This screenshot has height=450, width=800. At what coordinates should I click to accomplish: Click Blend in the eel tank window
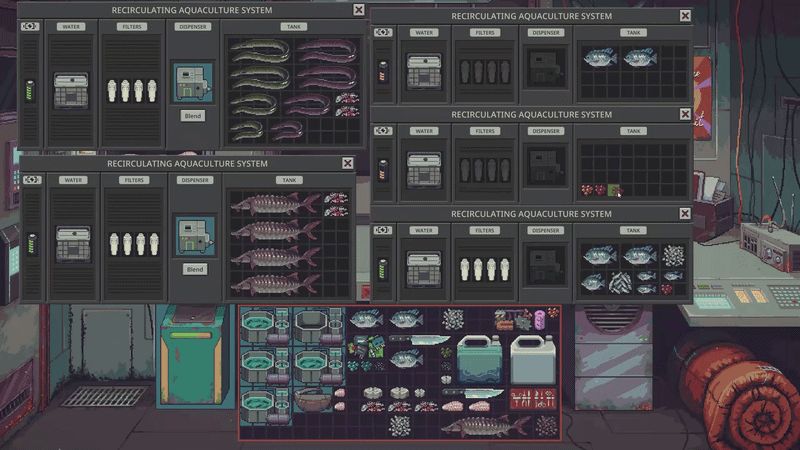coord(193,116)
